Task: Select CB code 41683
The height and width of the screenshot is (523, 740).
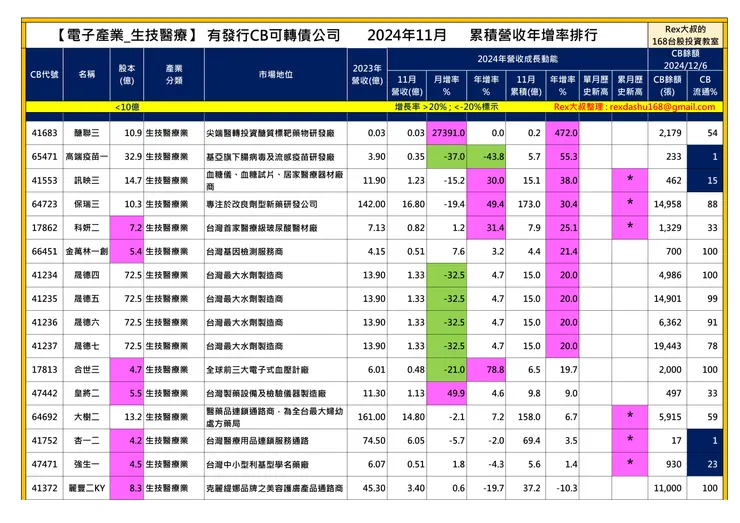Action: [44, 133]
